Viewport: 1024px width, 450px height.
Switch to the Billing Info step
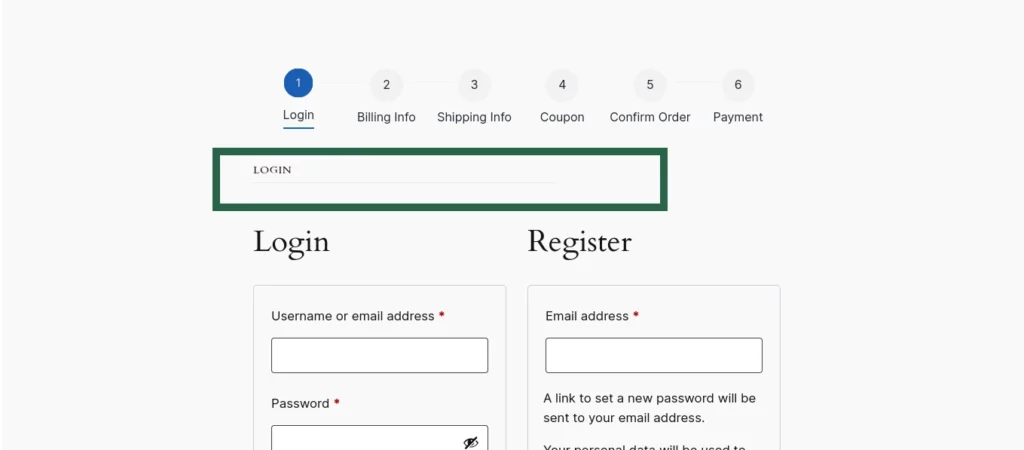386,117
